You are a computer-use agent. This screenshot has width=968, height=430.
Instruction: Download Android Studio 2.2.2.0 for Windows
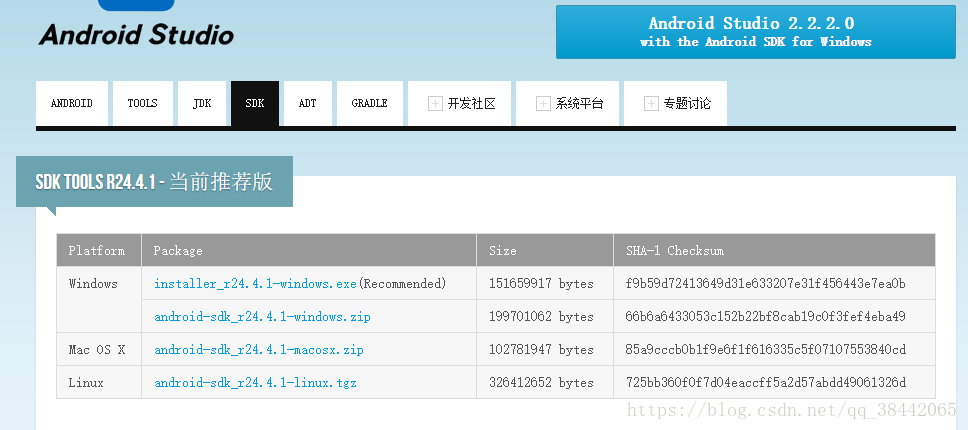[x=756, y=32]
